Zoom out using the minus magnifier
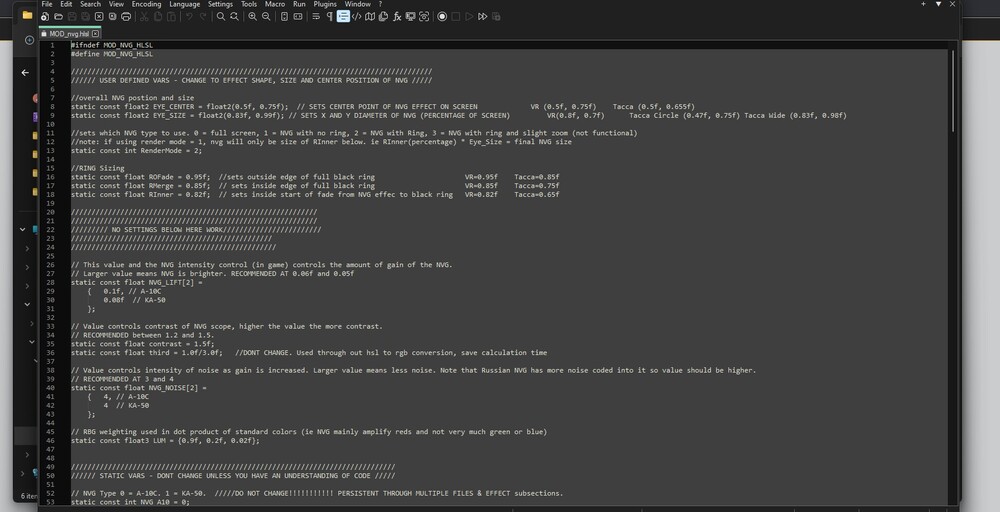Image resolution: width=1000 pixels, height=512 pixels. tap(267, 17)
